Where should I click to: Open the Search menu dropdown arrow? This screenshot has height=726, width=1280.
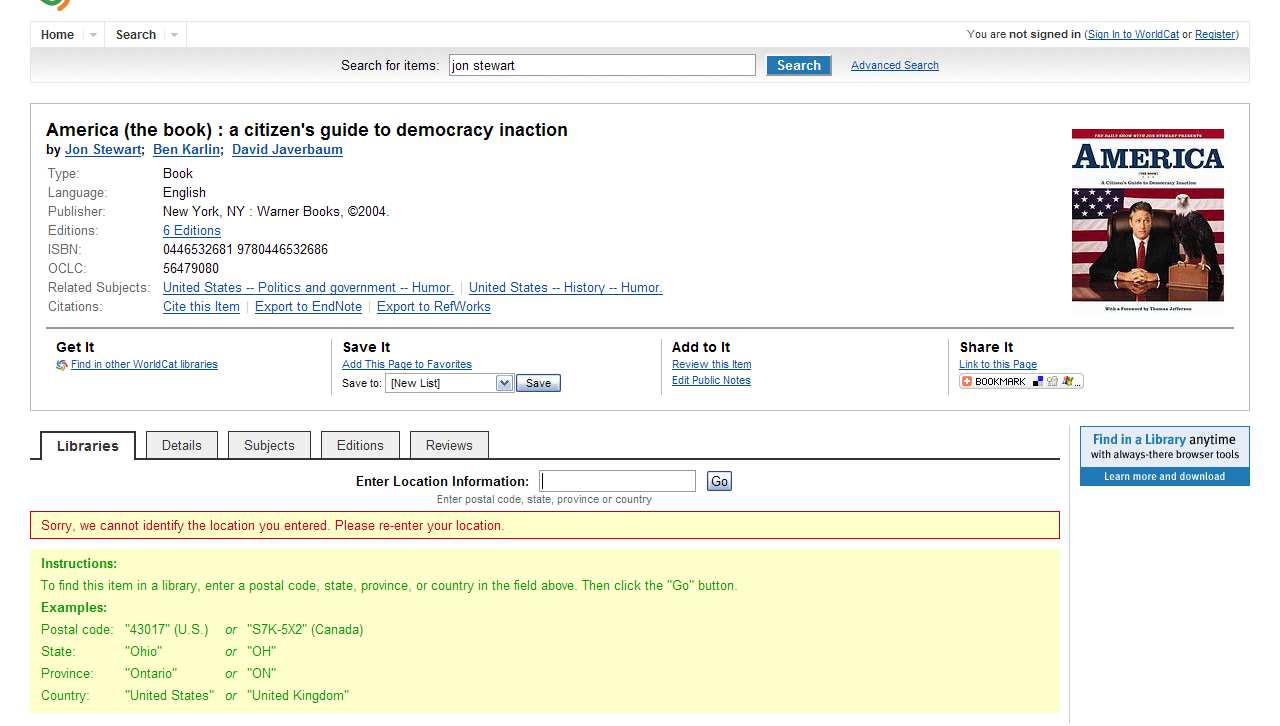(174, 35)
